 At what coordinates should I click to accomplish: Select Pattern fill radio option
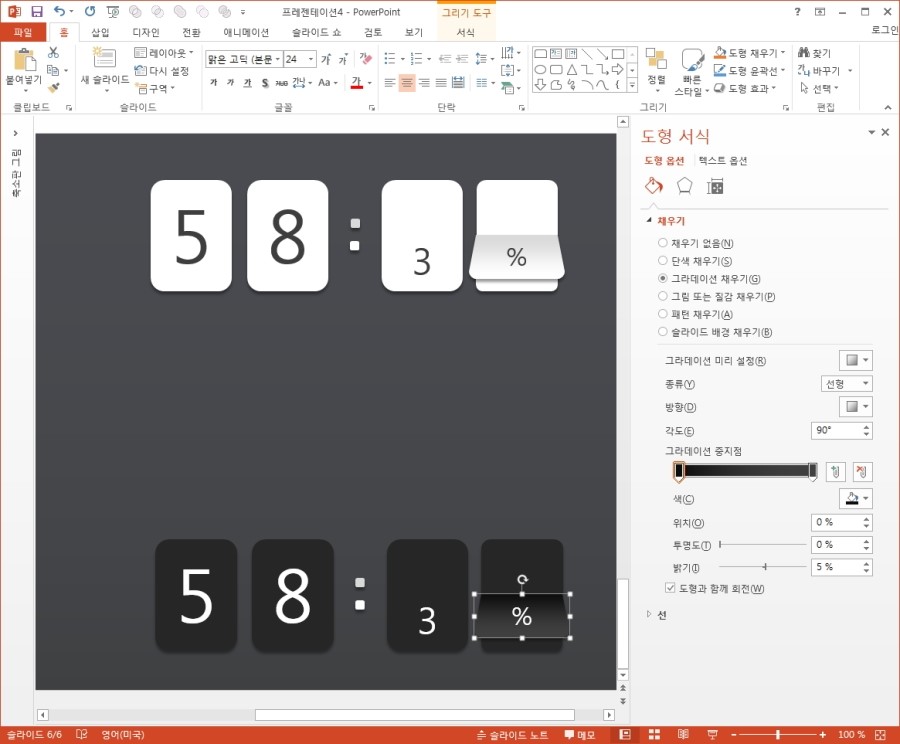(x=663, y=314)
